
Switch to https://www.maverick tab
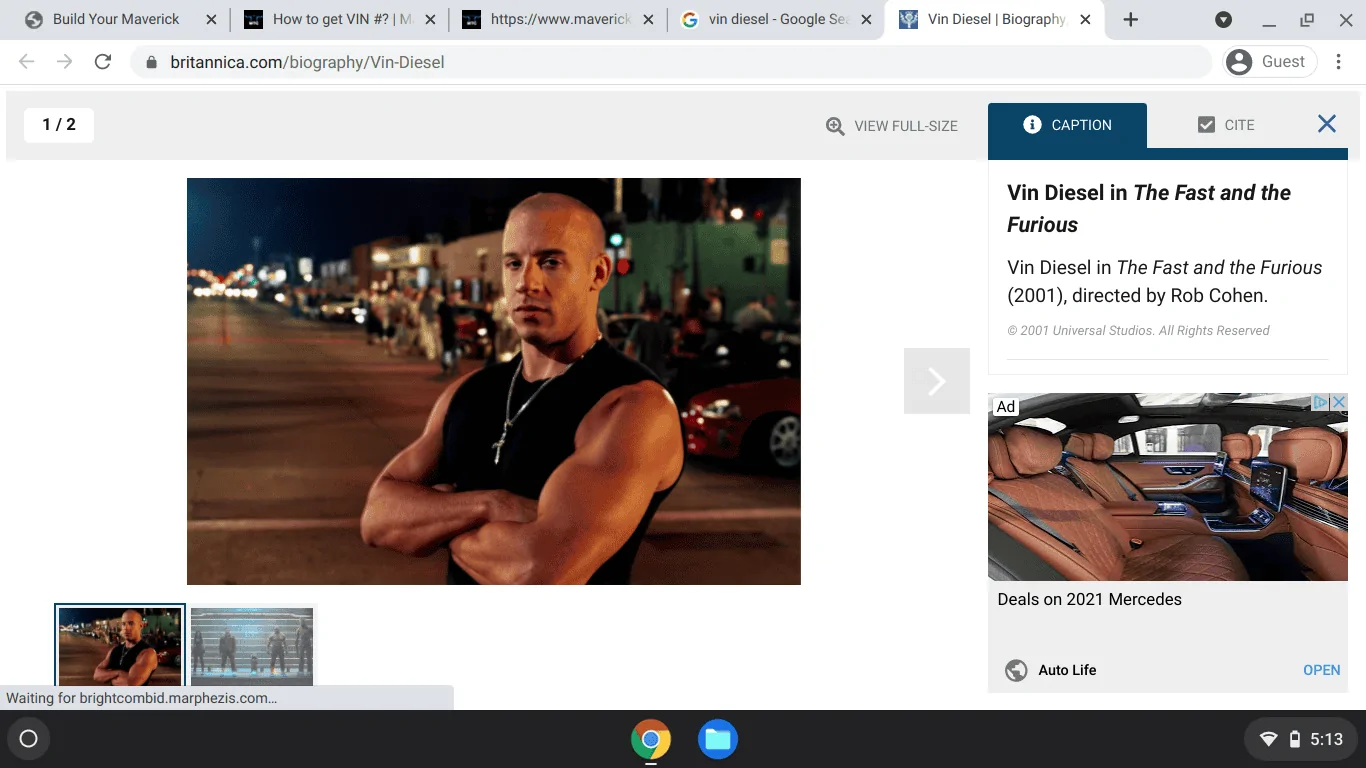point(560,20)
